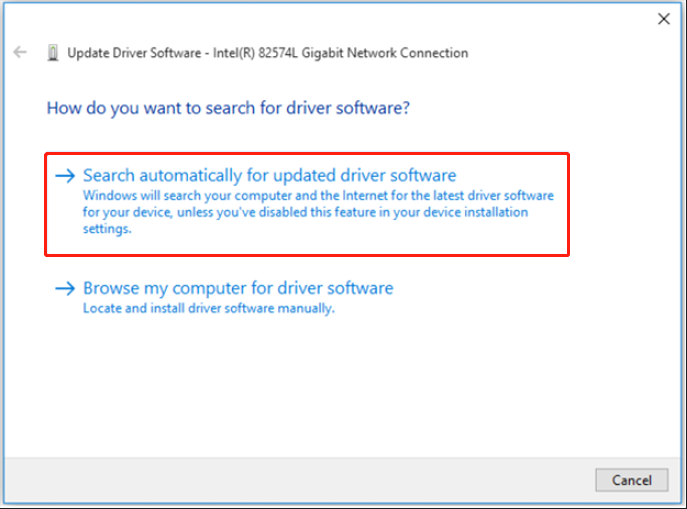Screen dimensions: 687x509
Task: Click description 'Windows will search your computer and the Internet'
Action: (x=318, y=212)
